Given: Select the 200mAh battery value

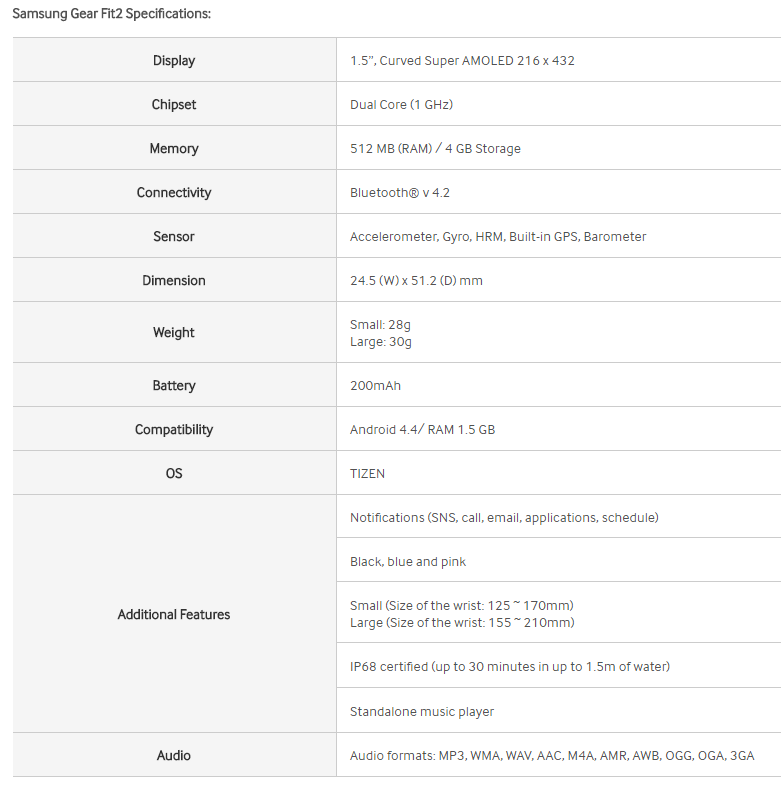Looking at the screenshot, I should pyautogui.click(x=375, y=386).
